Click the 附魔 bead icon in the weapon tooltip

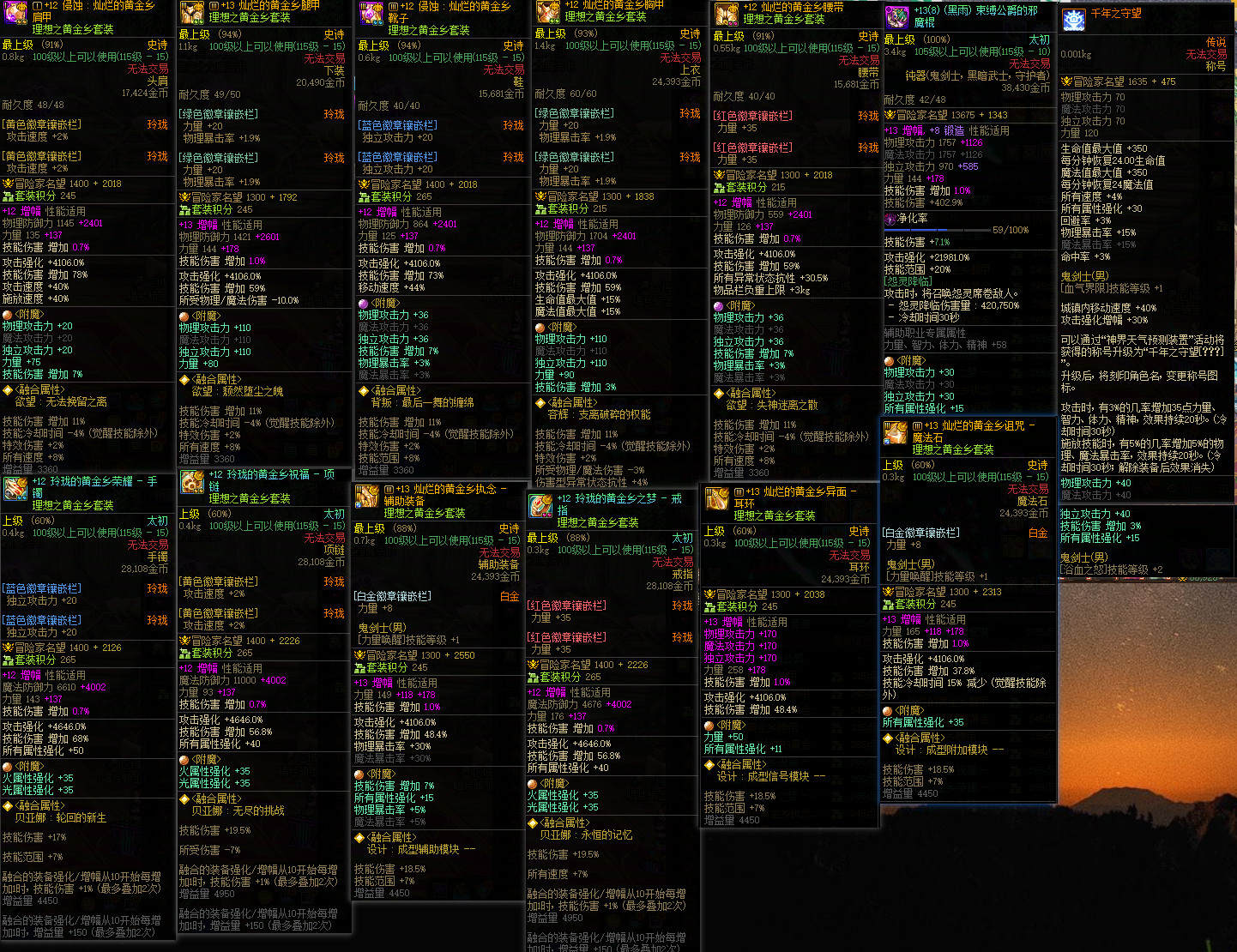tap(890, 361)
